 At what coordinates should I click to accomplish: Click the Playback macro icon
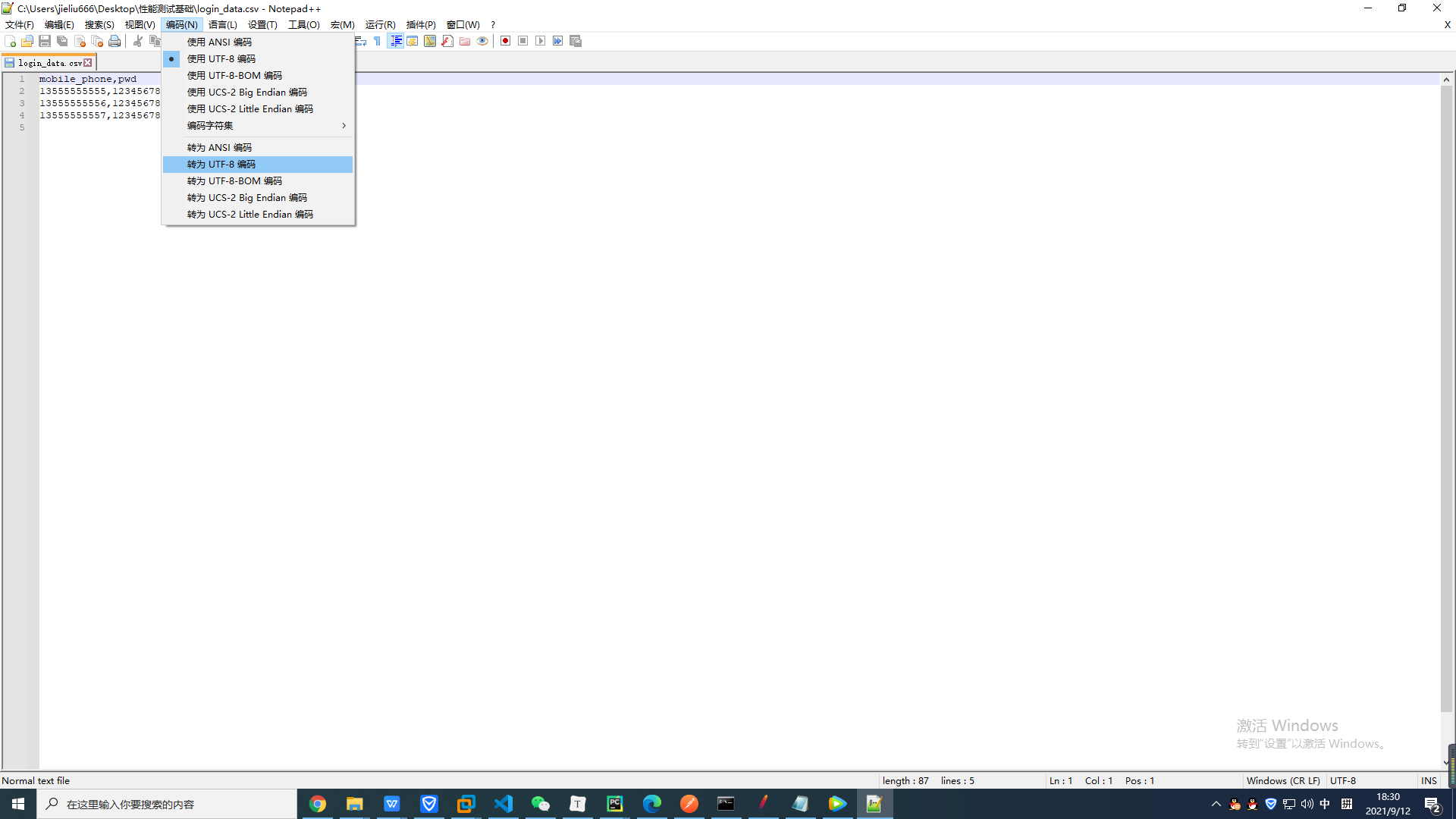[540, 41]
